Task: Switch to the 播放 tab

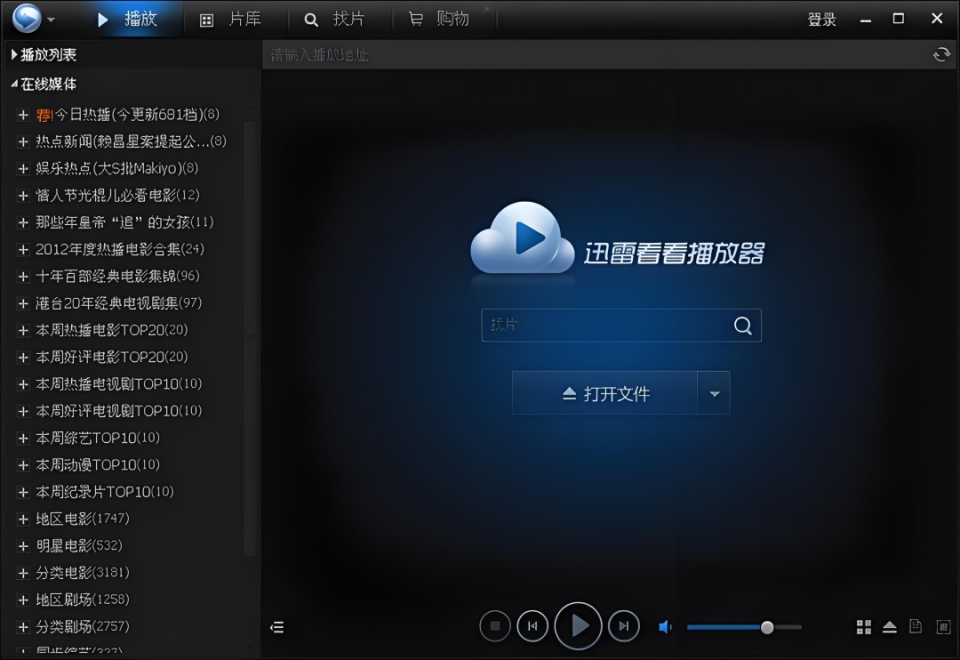Action: point(128,19)
